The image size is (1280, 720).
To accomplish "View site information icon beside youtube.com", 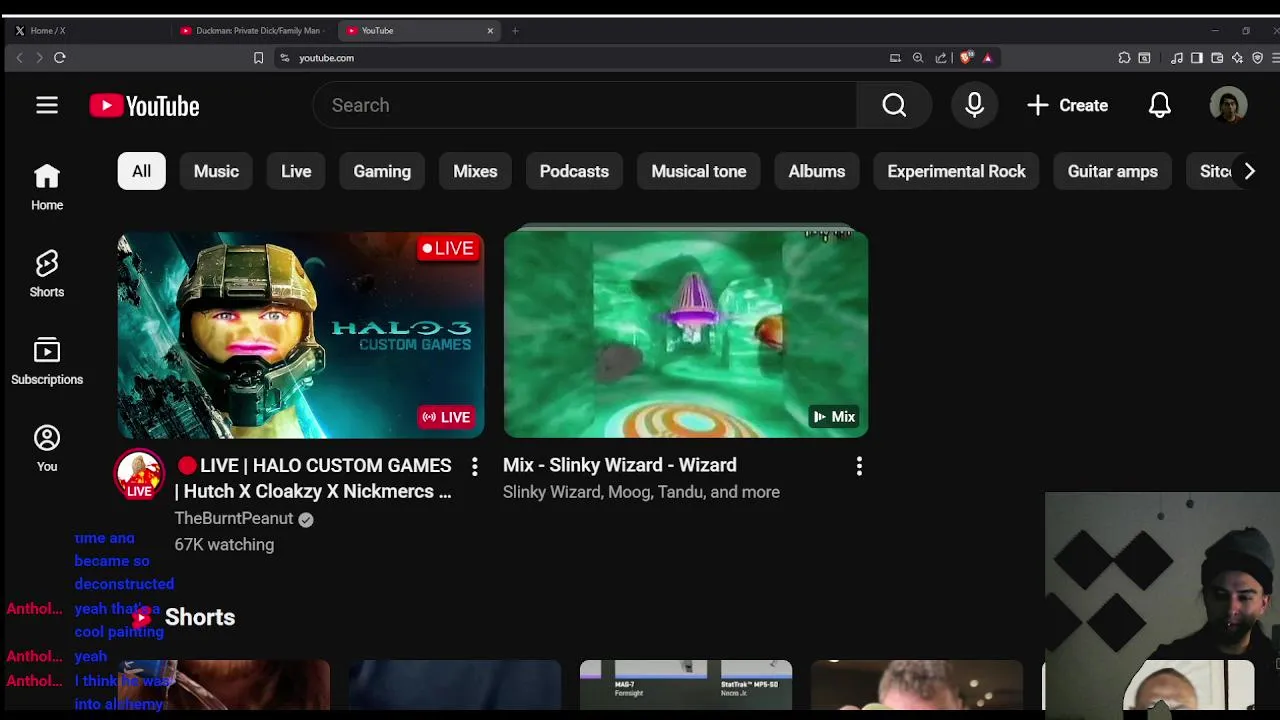I will 285,58.
